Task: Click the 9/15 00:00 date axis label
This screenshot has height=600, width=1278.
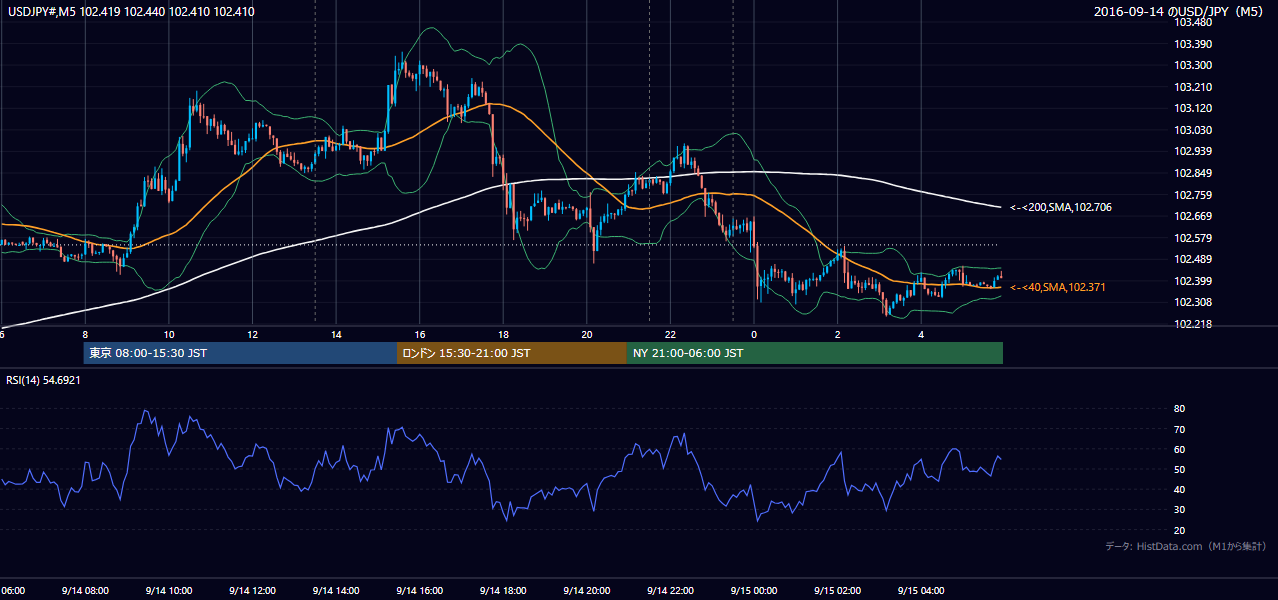Action: [754, 590]
